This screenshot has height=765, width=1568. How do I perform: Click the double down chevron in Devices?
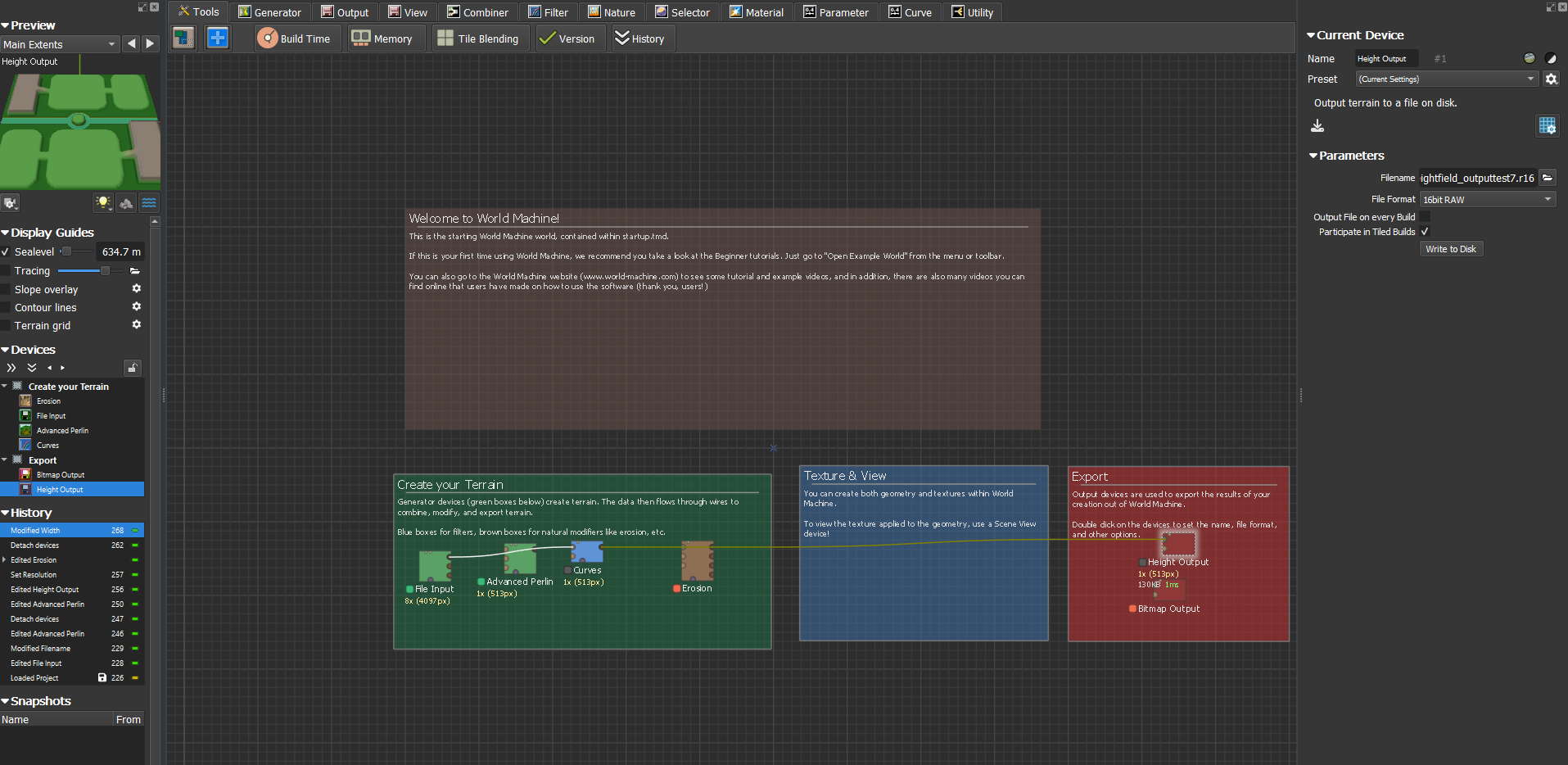click(32, 368)
